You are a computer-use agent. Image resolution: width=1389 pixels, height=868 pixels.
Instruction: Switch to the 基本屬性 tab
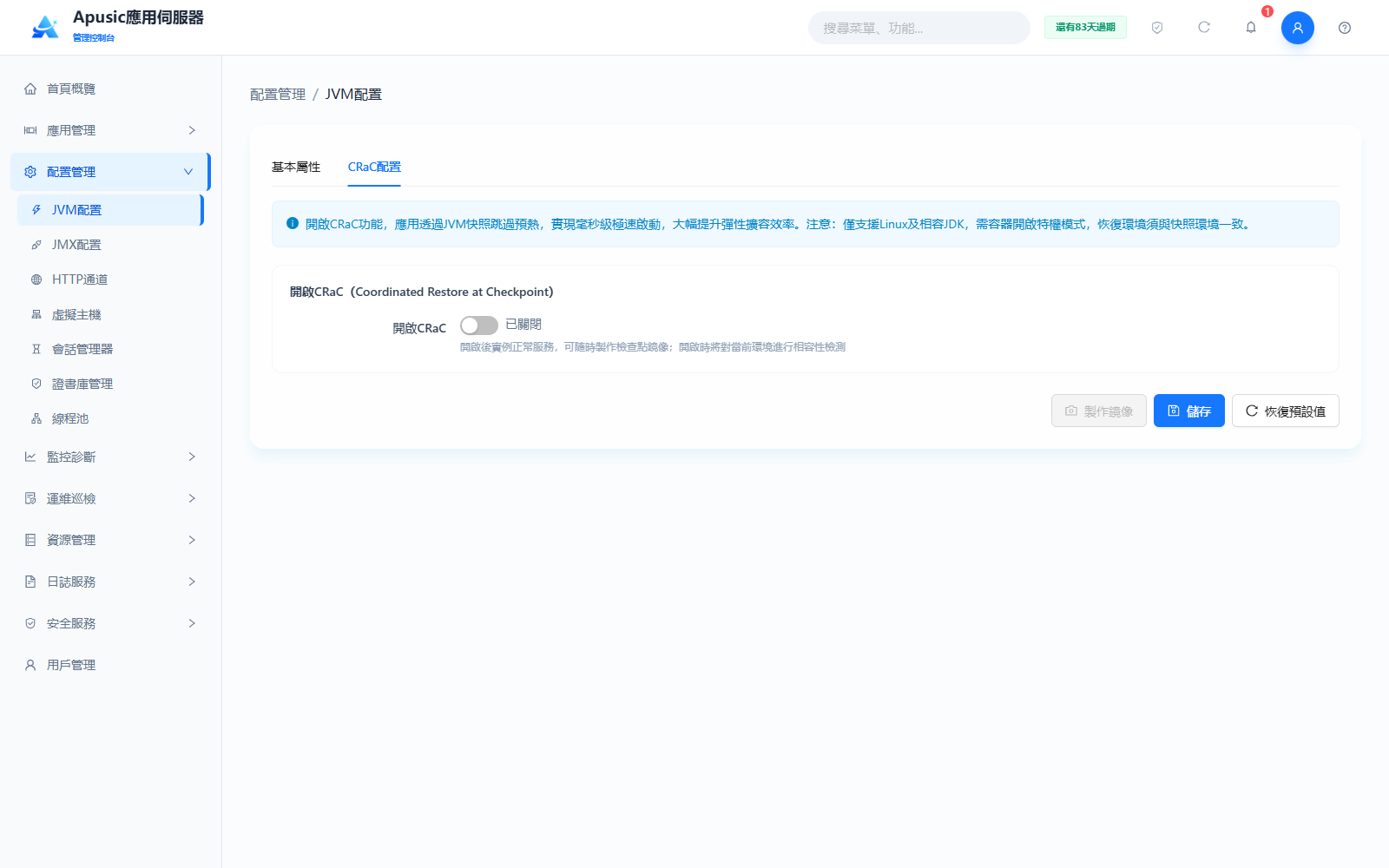(296, 167)
